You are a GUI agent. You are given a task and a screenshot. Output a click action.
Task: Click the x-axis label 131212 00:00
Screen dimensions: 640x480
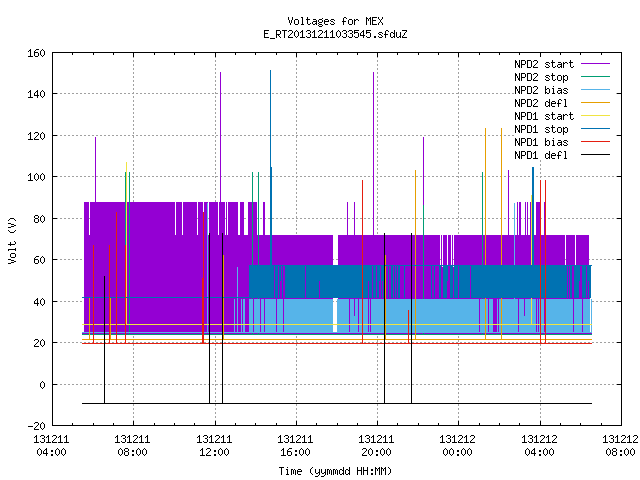coord(457,446)
